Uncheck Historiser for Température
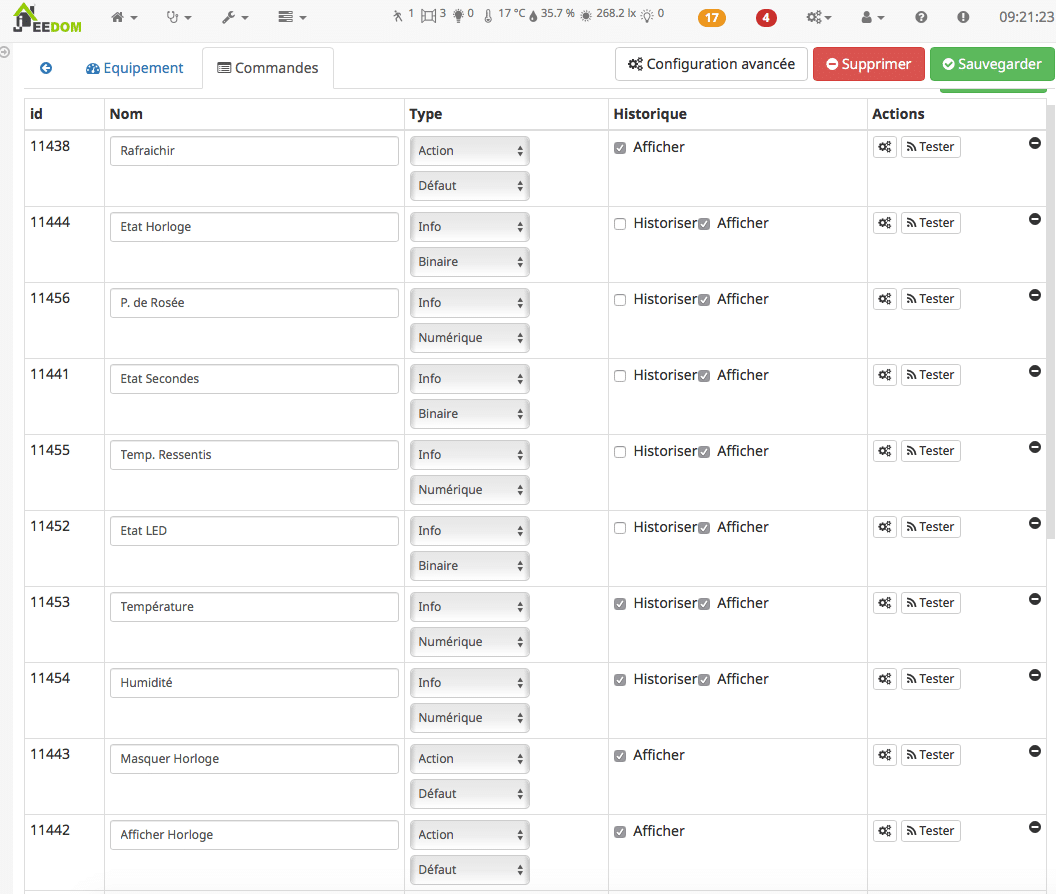Viewport: 1056px width, 894px height. pos(620,604)
